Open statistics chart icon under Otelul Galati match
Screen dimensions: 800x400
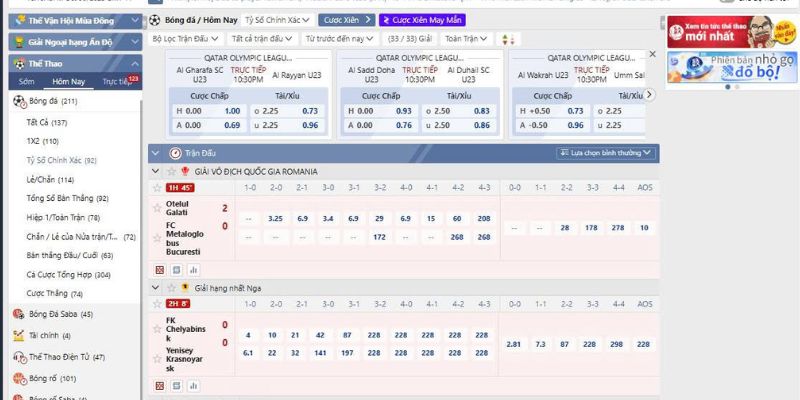[194, 270]
